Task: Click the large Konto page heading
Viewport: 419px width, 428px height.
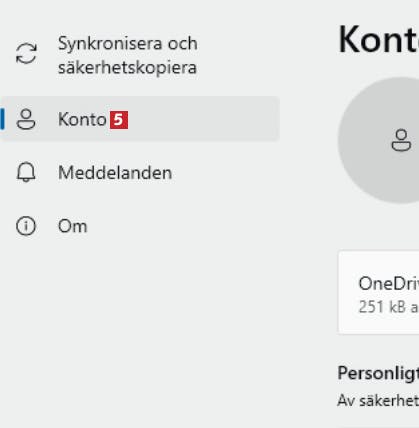Action: pos(378,39)
